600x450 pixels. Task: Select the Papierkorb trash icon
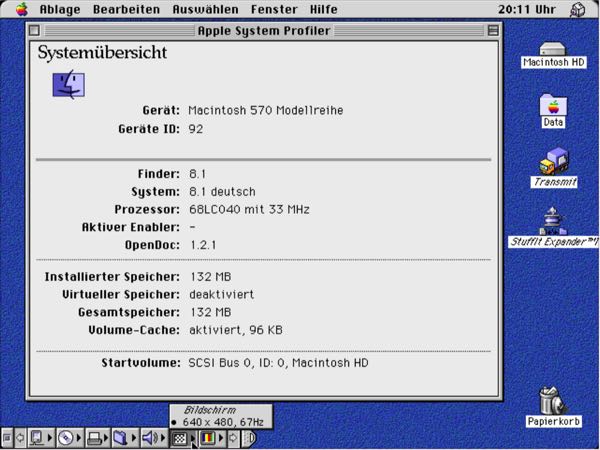click(553, 406)
